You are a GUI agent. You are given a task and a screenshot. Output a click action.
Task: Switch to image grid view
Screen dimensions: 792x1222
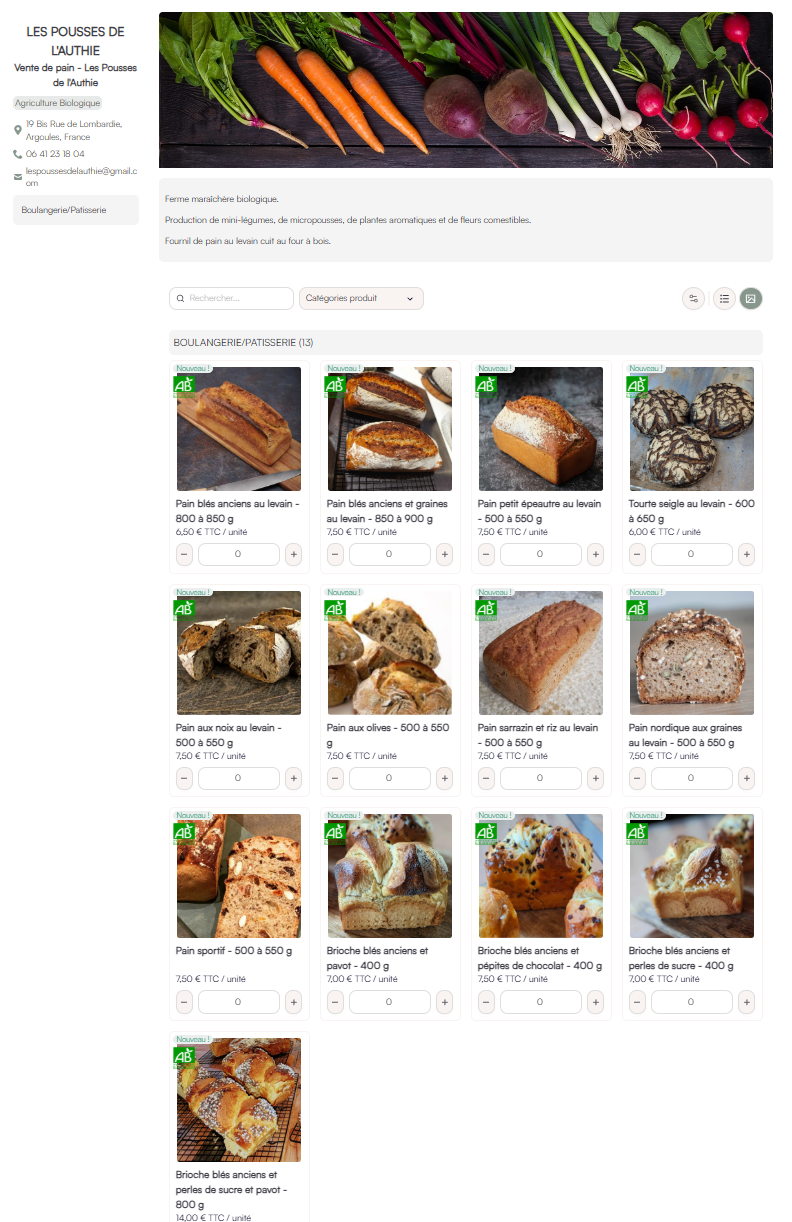(751, 298)
